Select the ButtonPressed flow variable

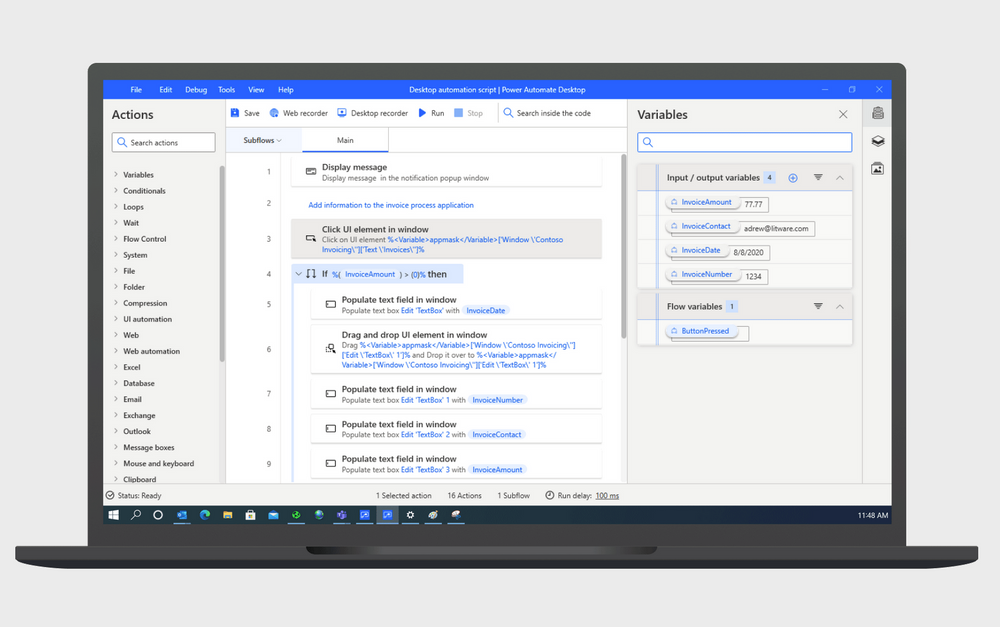(x=700, y=331)
